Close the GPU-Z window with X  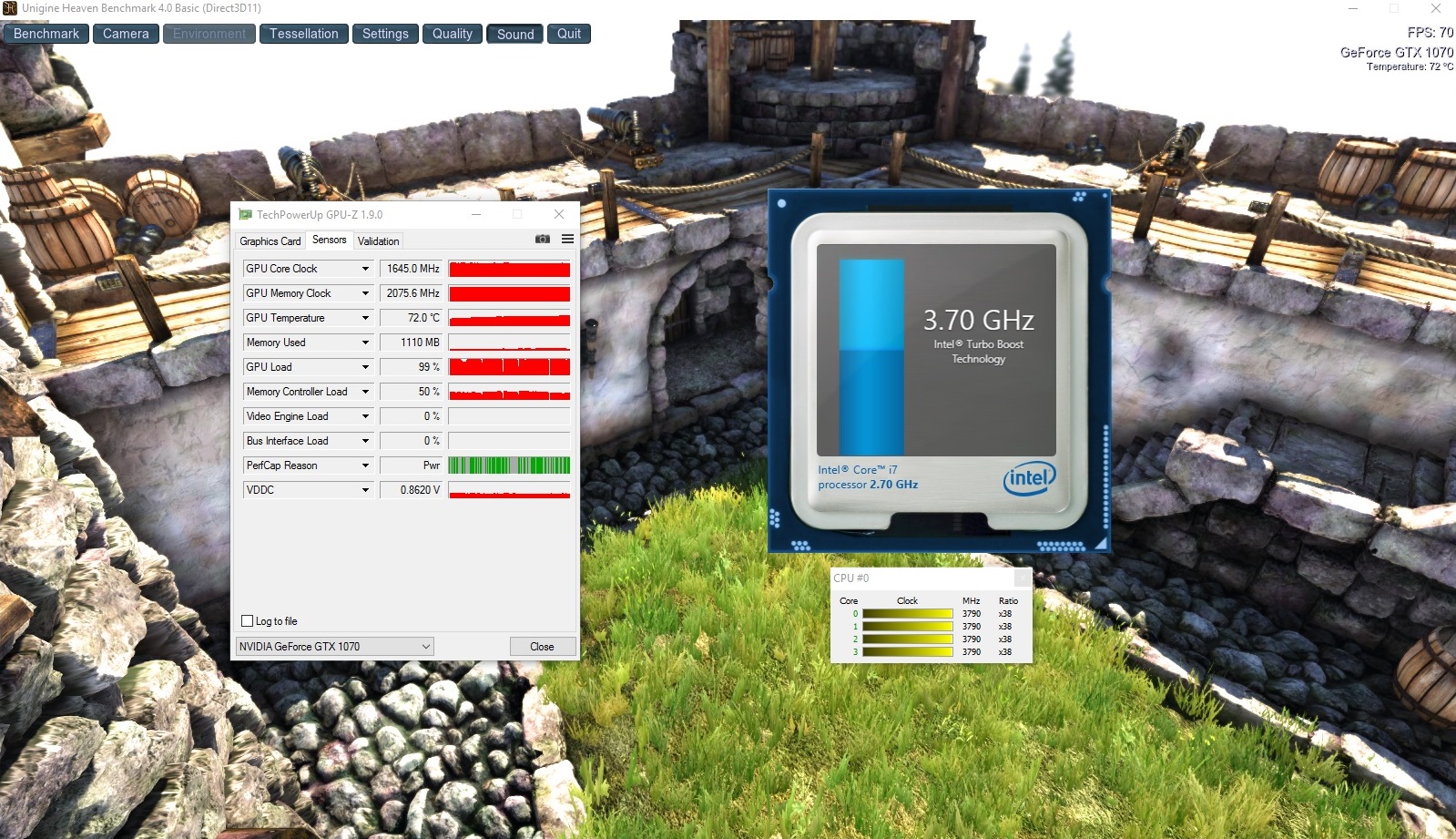[x=559, y=214]
